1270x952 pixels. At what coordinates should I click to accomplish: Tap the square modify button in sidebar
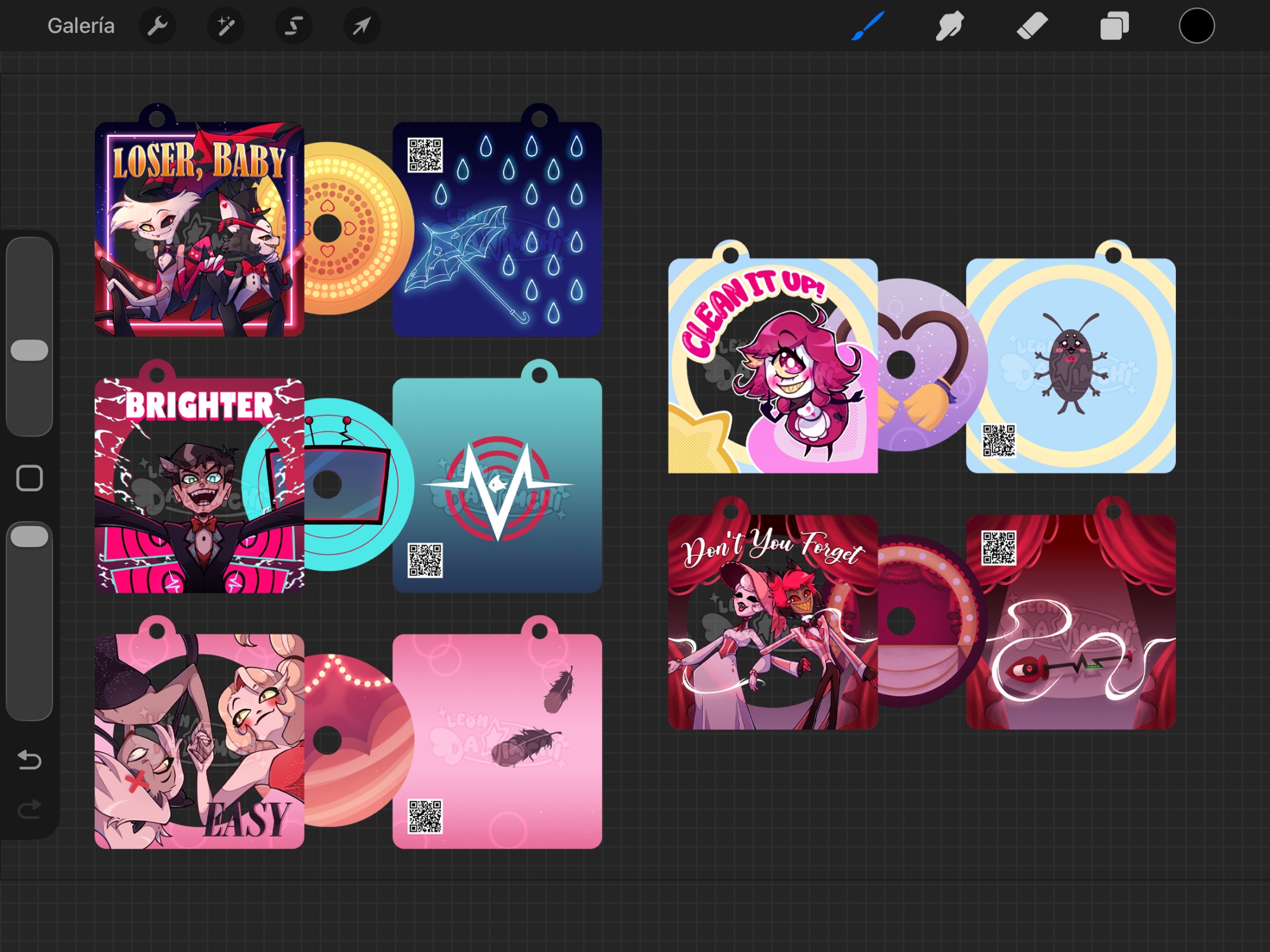30,478
